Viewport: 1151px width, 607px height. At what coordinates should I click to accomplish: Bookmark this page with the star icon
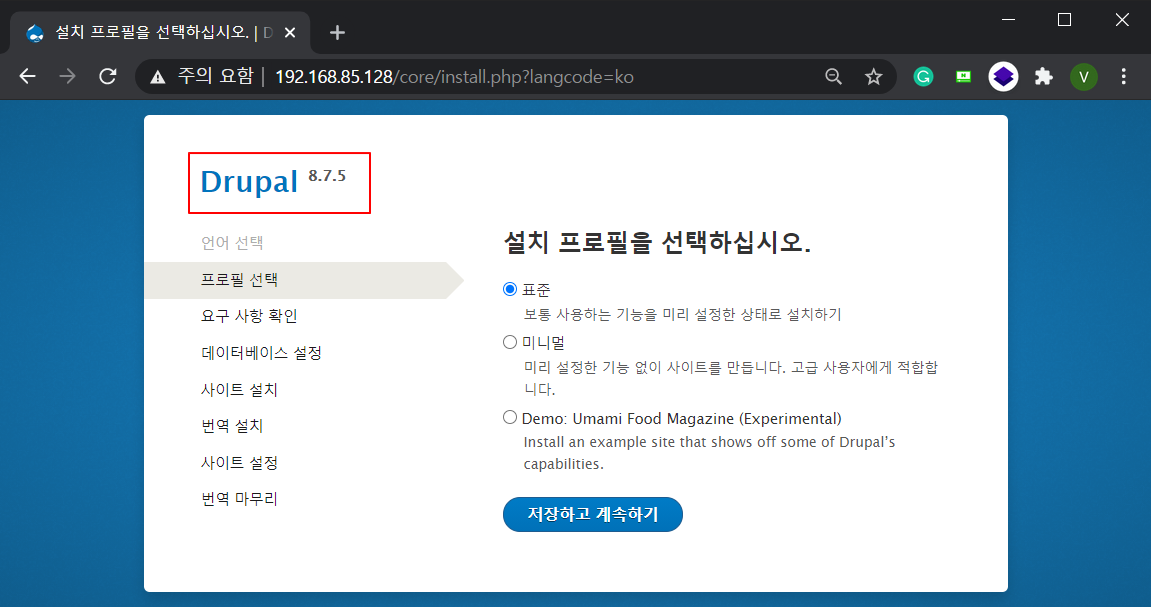873,76
